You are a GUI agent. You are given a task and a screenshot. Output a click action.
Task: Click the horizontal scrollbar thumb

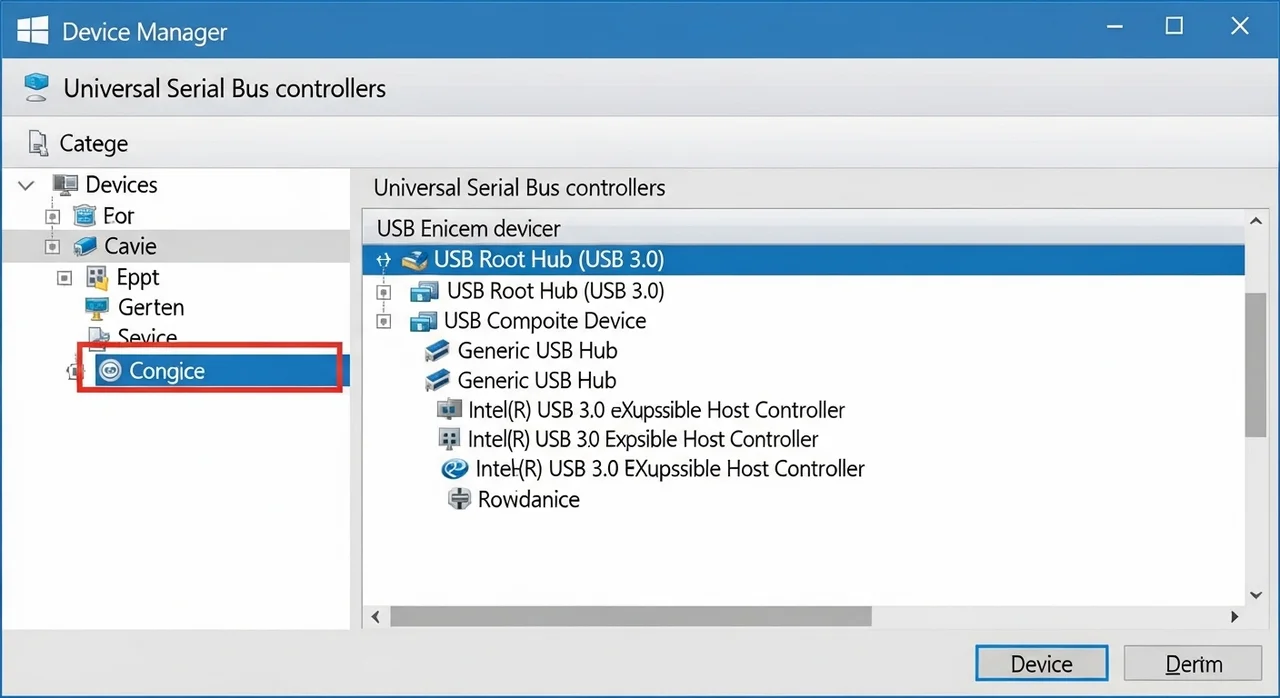[x=630, y=617]
